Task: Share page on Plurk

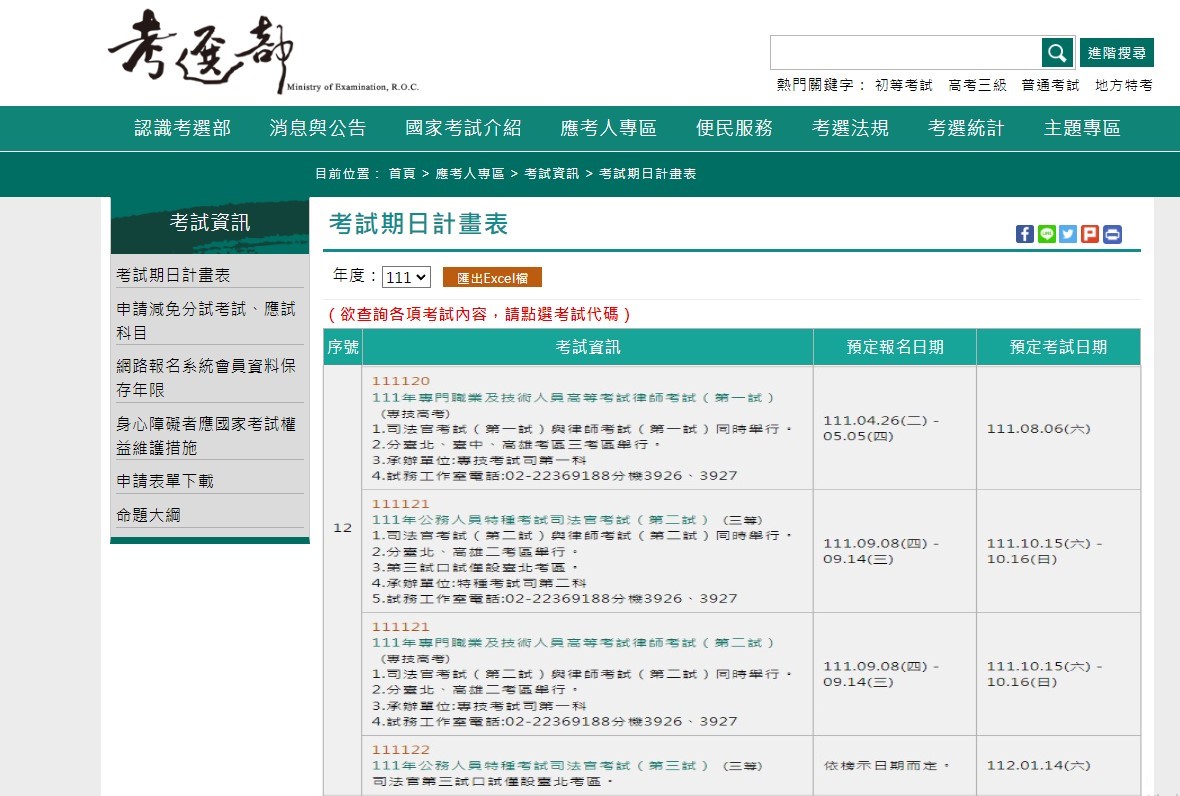Action: (1090, 234)
